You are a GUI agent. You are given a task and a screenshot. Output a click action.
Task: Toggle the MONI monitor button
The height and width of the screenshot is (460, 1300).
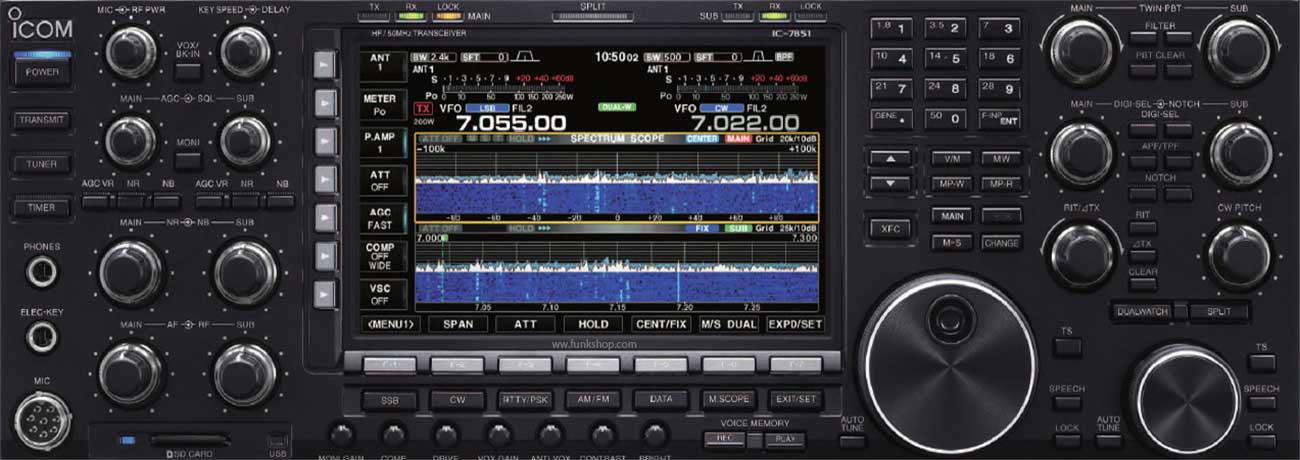click(x=188, y=160)
